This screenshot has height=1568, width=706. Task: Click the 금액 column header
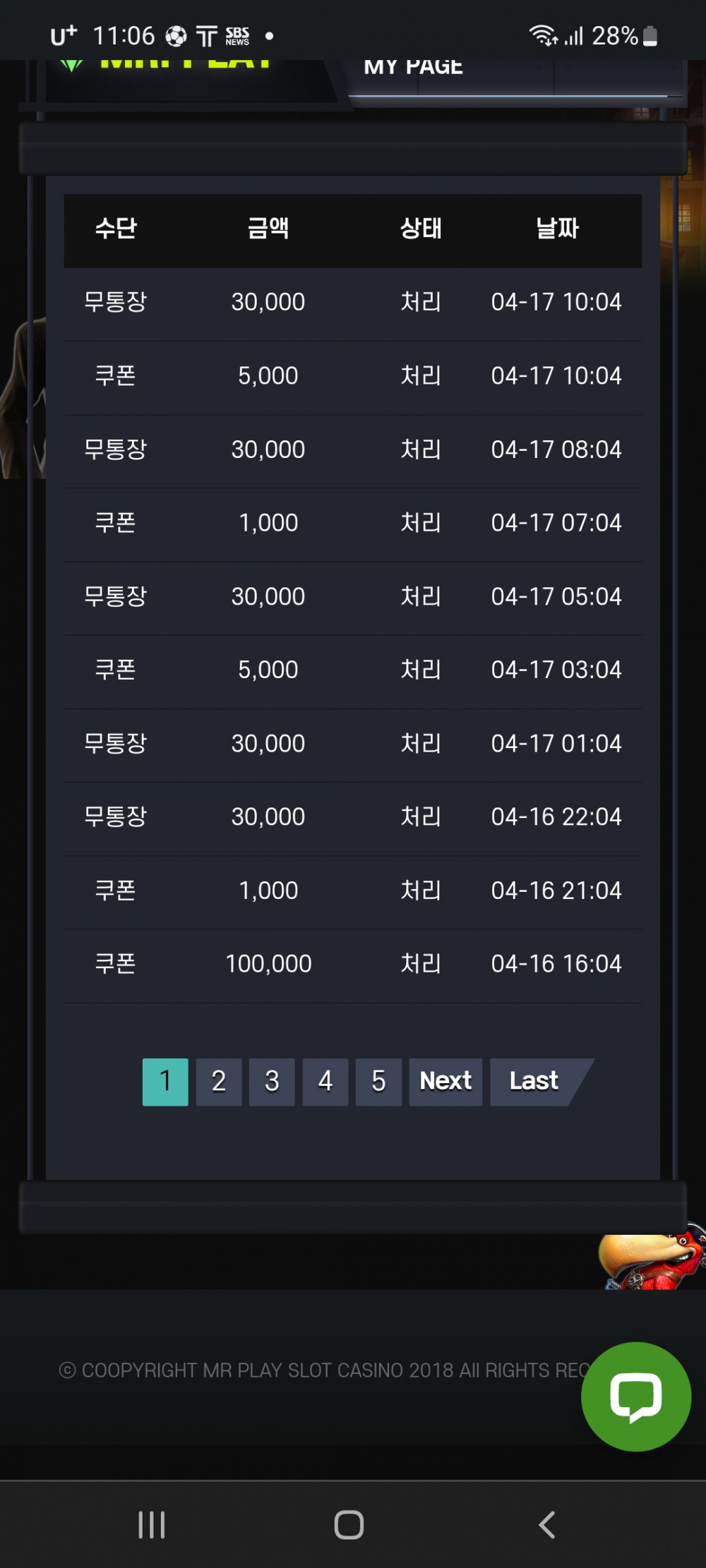click(268, 228)
